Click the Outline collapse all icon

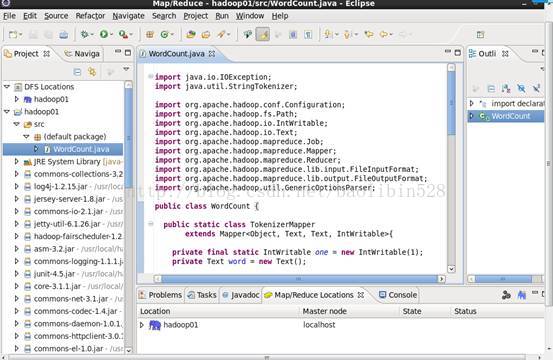[491, 89]
